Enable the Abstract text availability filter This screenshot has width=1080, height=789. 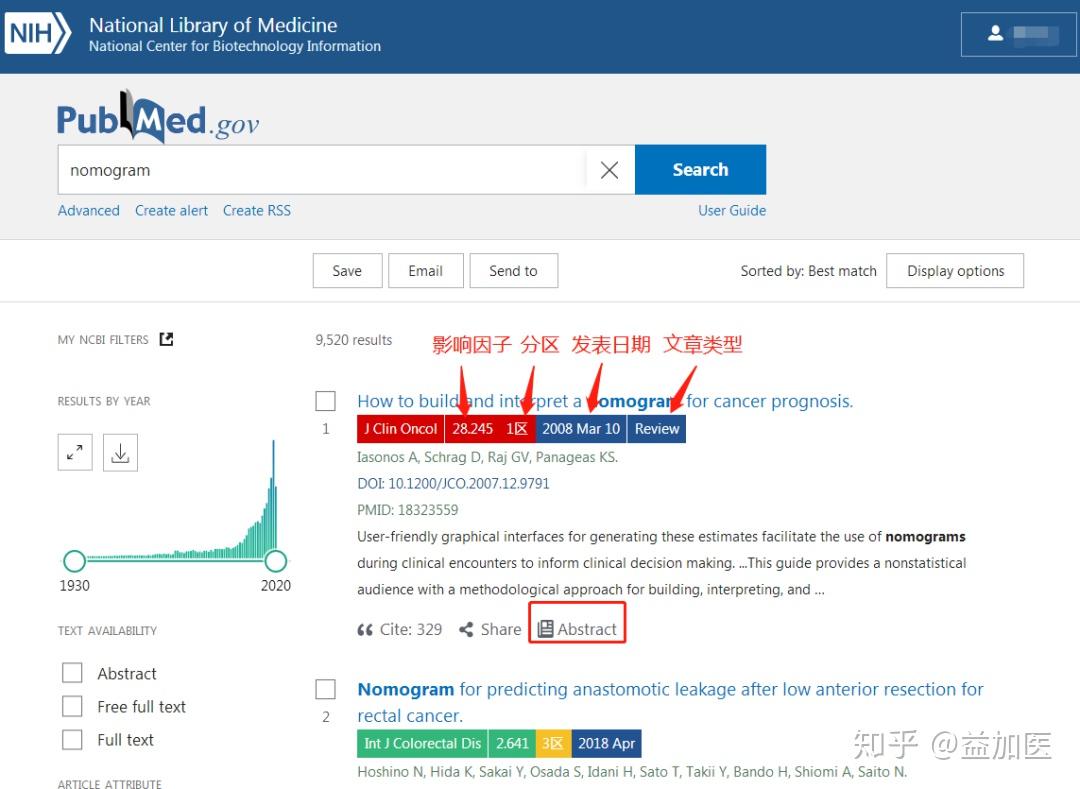(x=71, y=673)
